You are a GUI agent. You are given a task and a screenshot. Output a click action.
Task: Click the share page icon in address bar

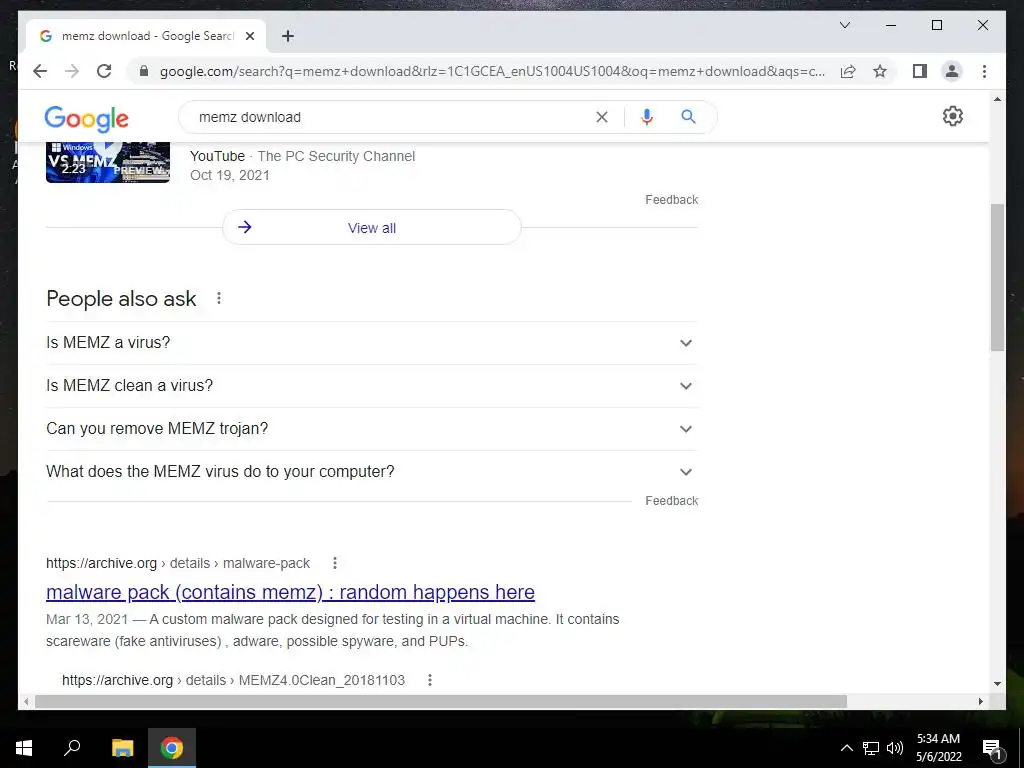848,71
